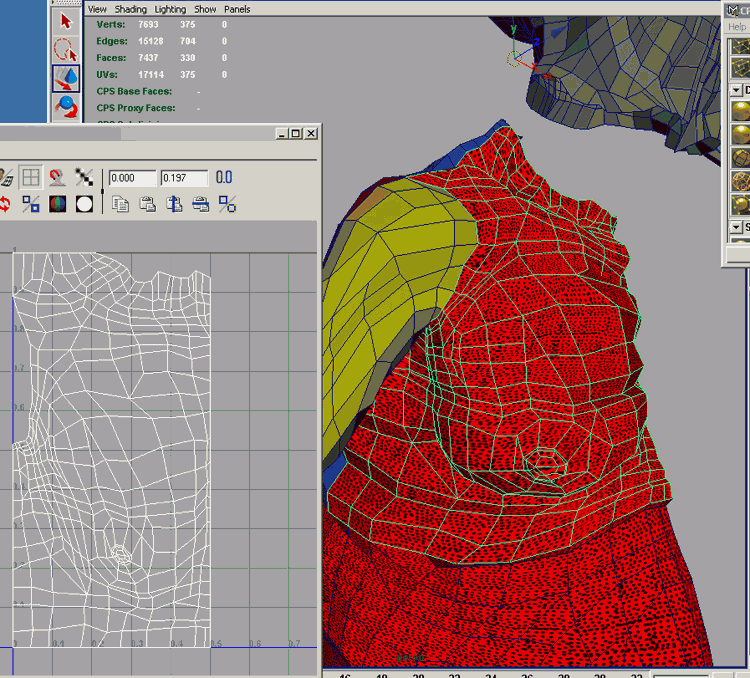Screen dimensions: 750x678
Task: Choose the Move tool in toolbox
Action: (x=66, y=77)
